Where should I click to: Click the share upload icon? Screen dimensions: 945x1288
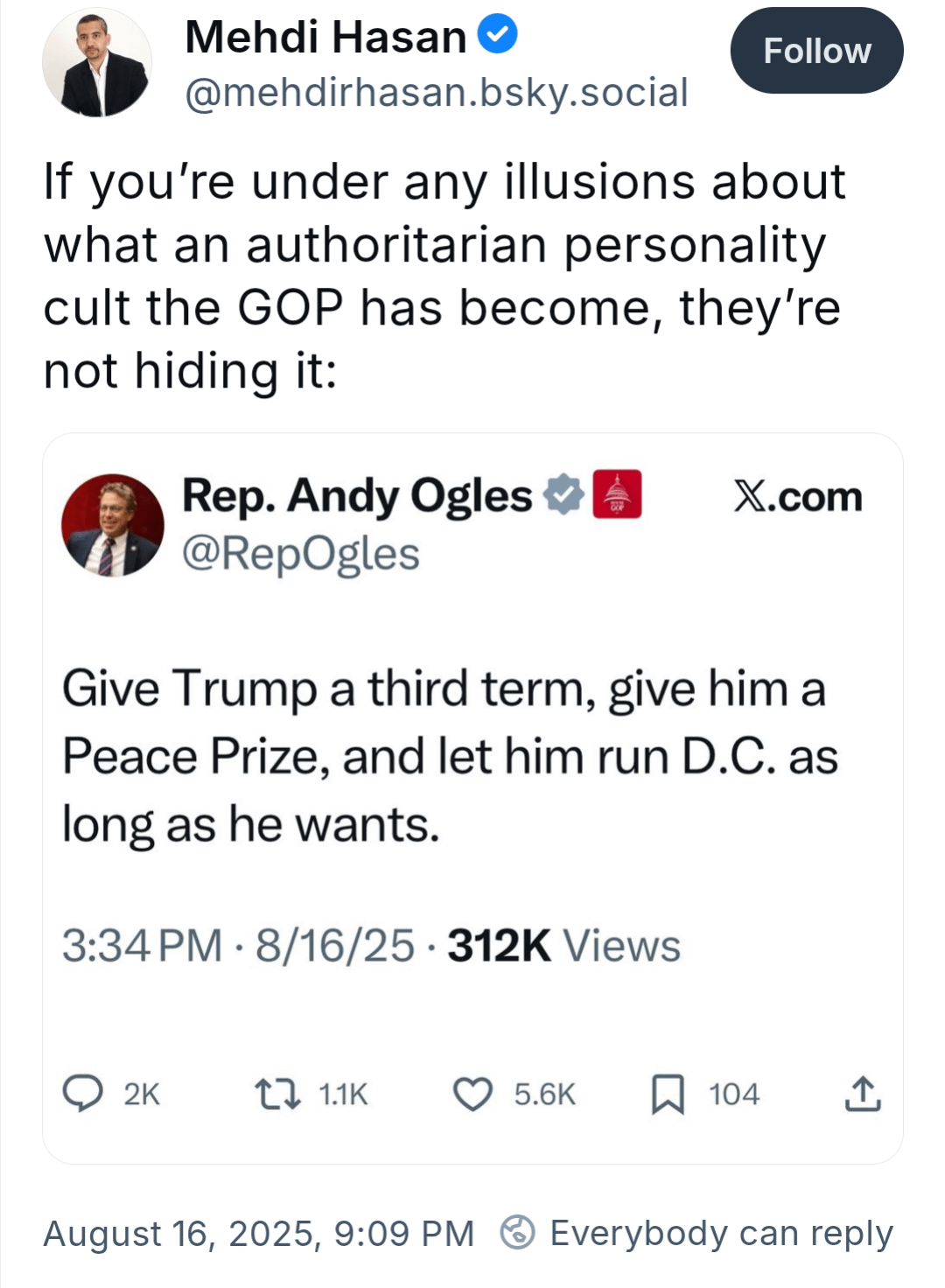tap(863, 1094)
